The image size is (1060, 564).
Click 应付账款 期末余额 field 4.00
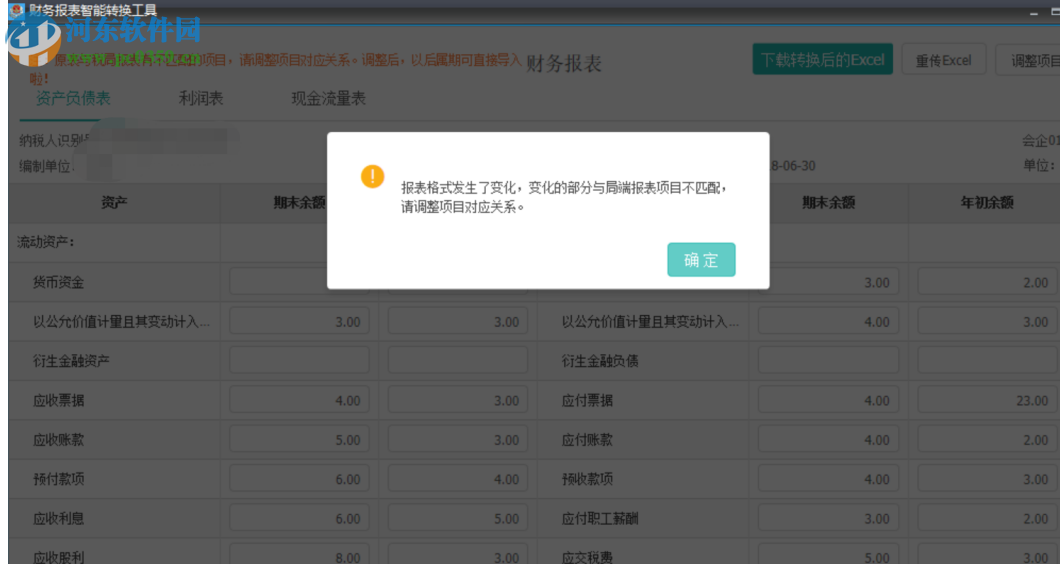[x=828, y=439]
